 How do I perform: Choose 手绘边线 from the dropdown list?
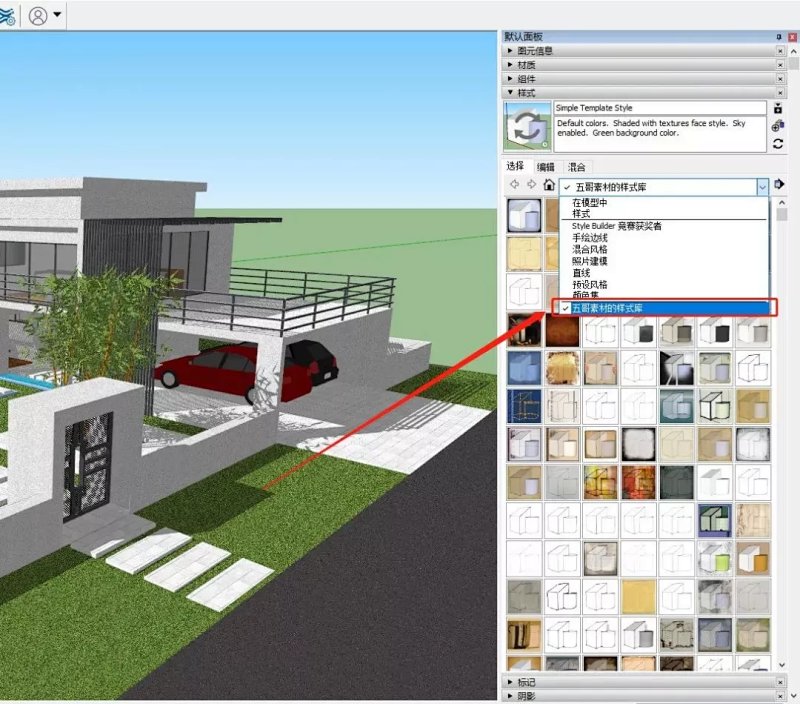click(x=590, y=238)
